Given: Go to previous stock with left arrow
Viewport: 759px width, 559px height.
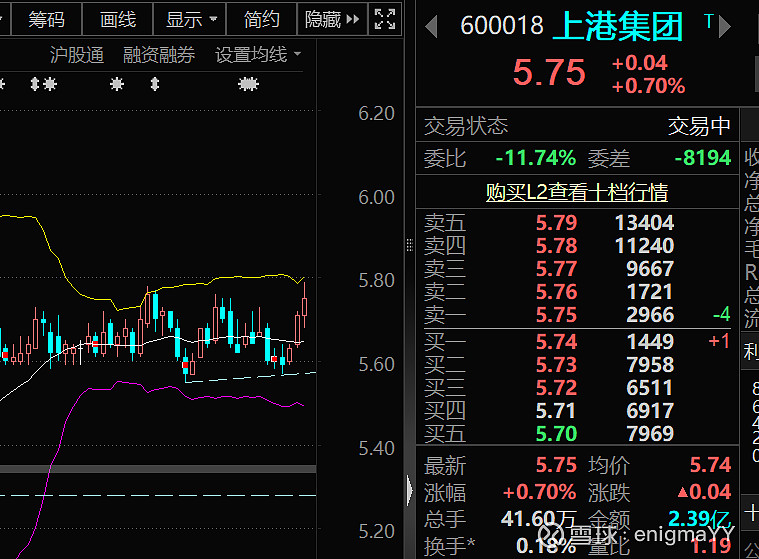Looking at the screenshot, I should (x=431, y=27).
